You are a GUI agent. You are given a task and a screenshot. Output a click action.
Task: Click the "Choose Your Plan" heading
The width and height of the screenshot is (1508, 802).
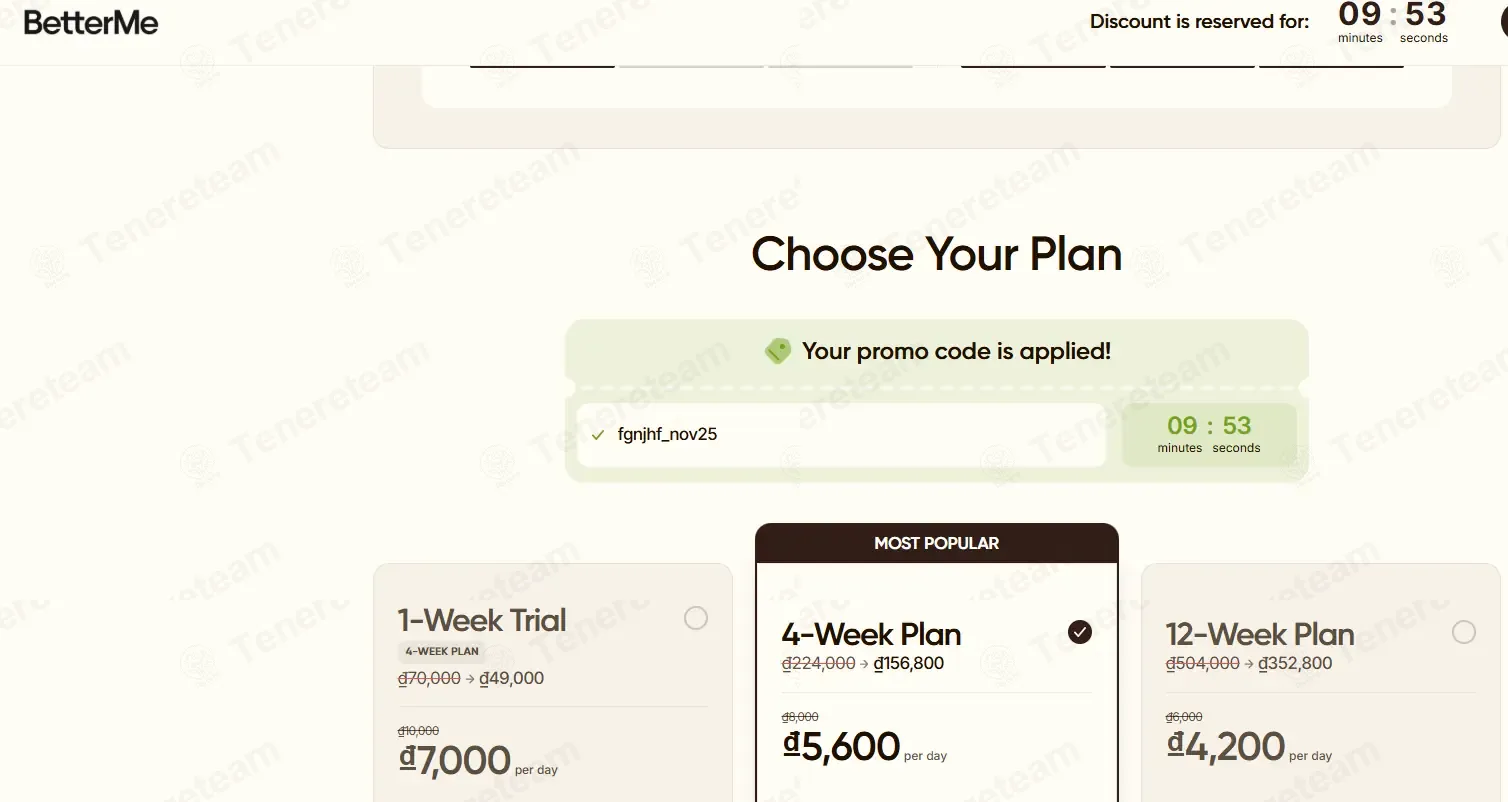click(x=937, y=254)
